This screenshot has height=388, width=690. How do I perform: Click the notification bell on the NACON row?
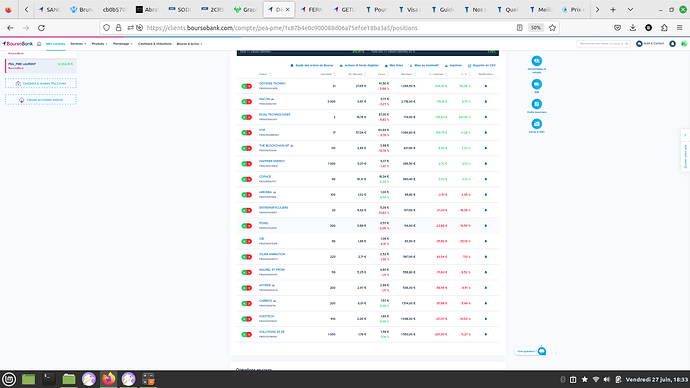(x=486, y=102)
